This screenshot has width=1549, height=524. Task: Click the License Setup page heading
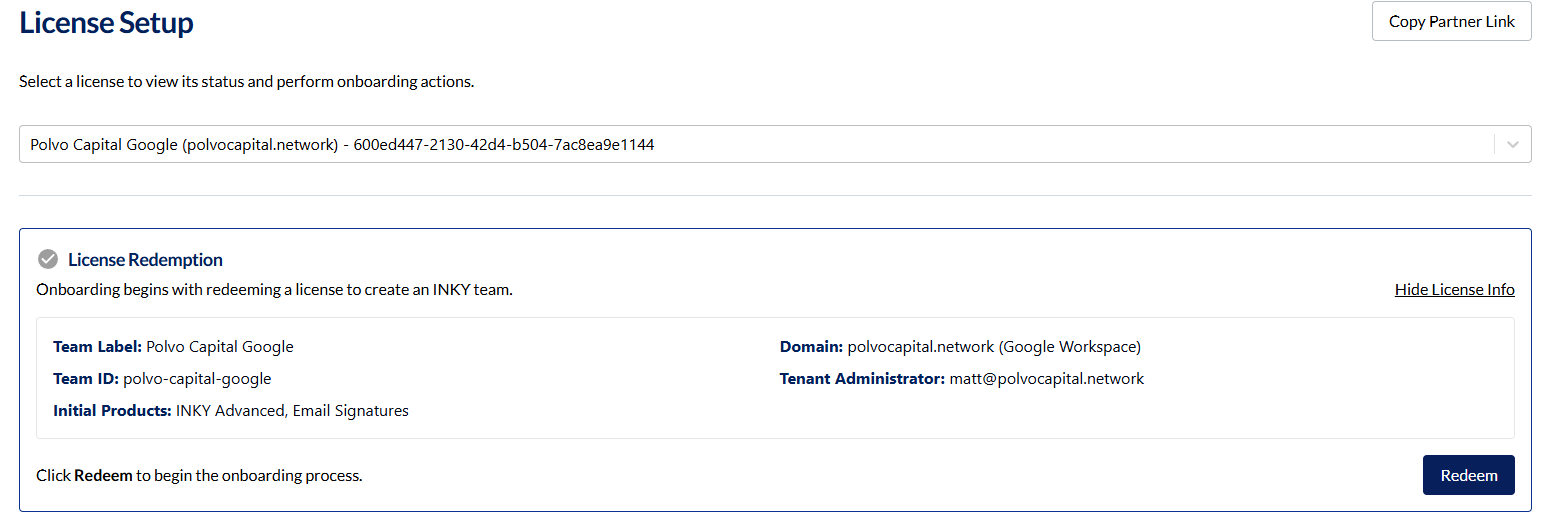(107, 23)
